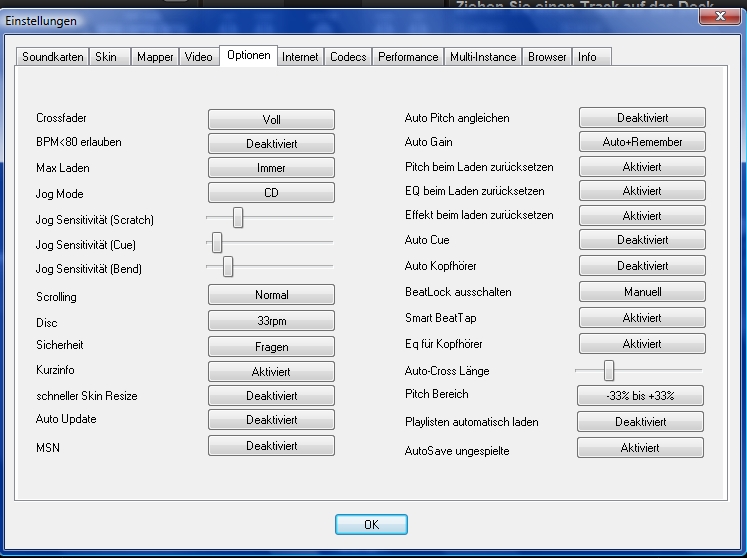Change the Disc speed 33rpm option
The width and height of the screenshot is (747, 558).
click(x=271, y=322)
